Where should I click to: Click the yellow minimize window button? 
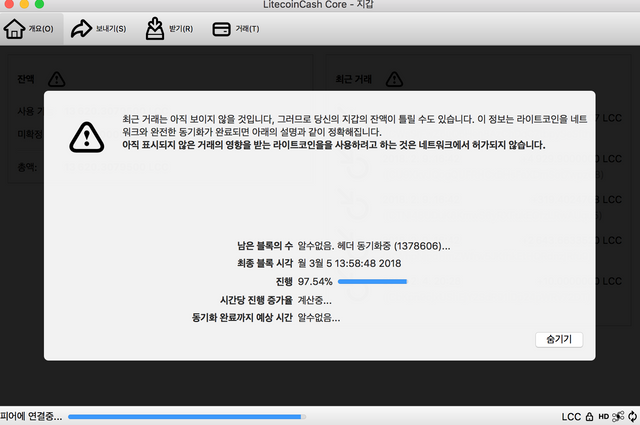tap(24, 4)
